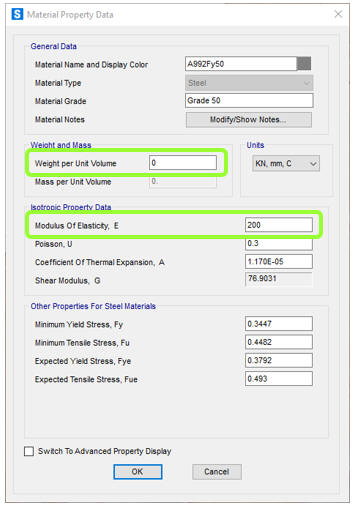Click the 'Coefficient Of Thermal Expansion, A' label
This screenshot has width=362, height=506.
100,262
